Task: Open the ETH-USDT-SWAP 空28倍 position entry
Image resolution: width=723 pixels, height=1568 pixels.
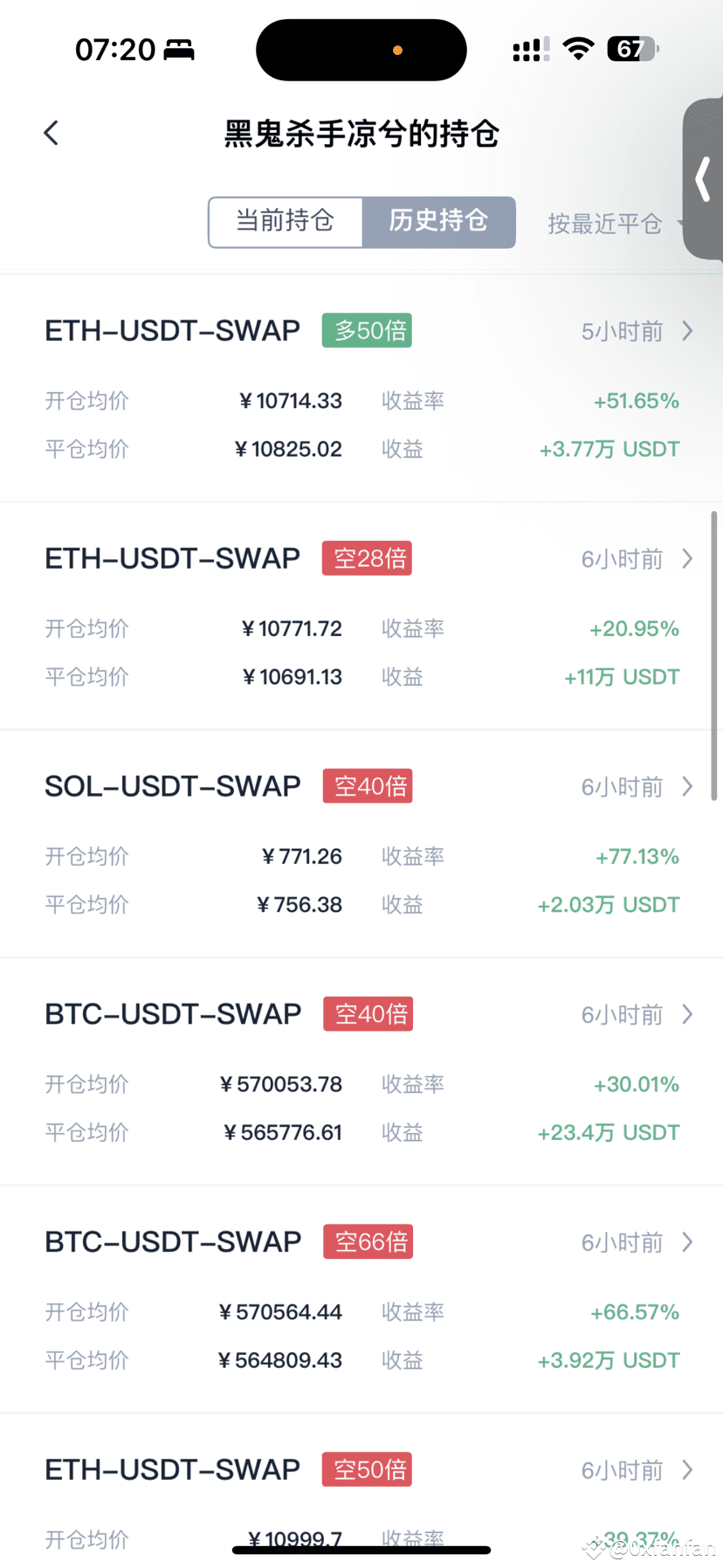Action: pos(361,616)
